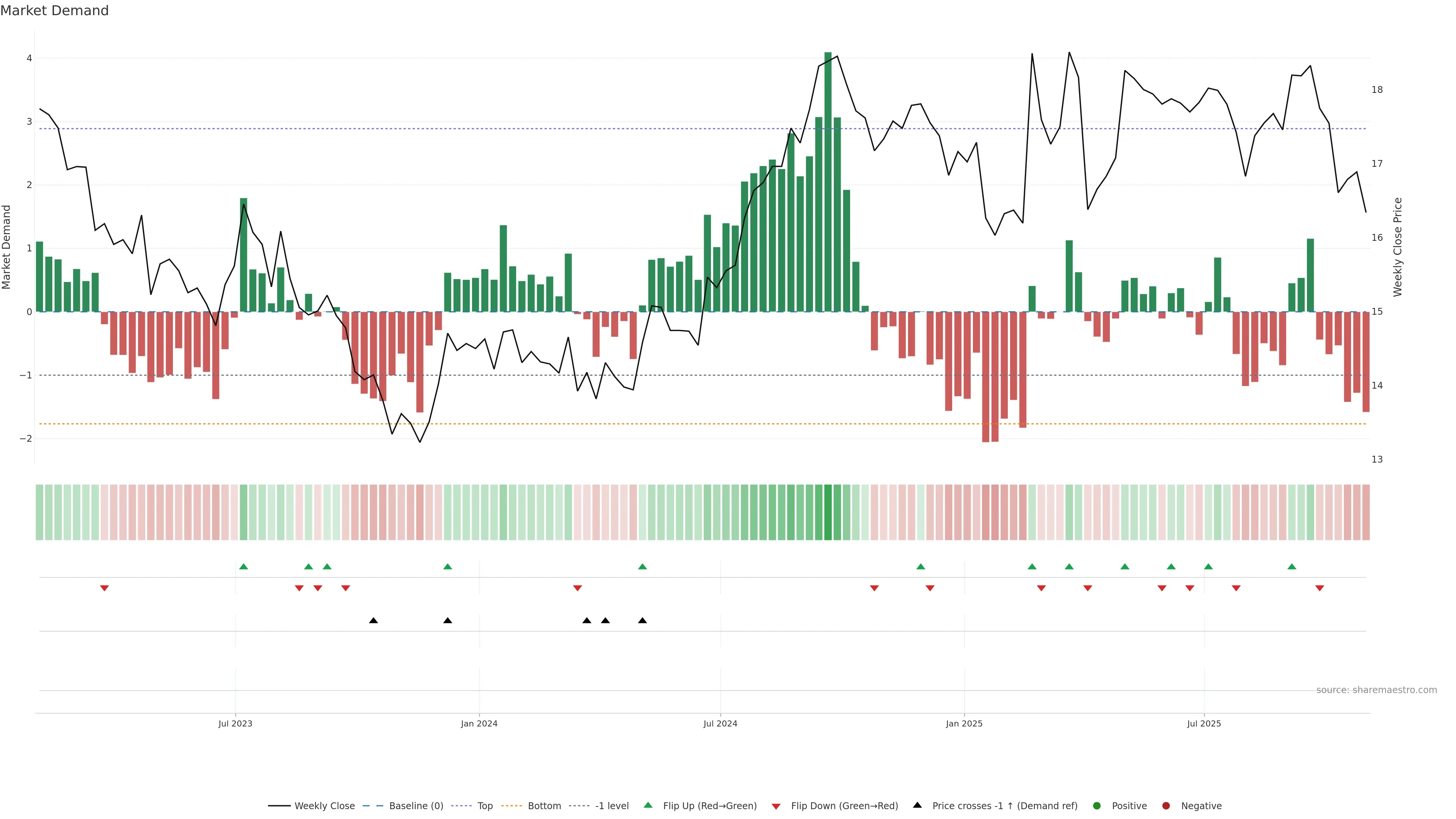Click the Market Demand chart title
The image size is (1456, 819).
coord(54,11)
